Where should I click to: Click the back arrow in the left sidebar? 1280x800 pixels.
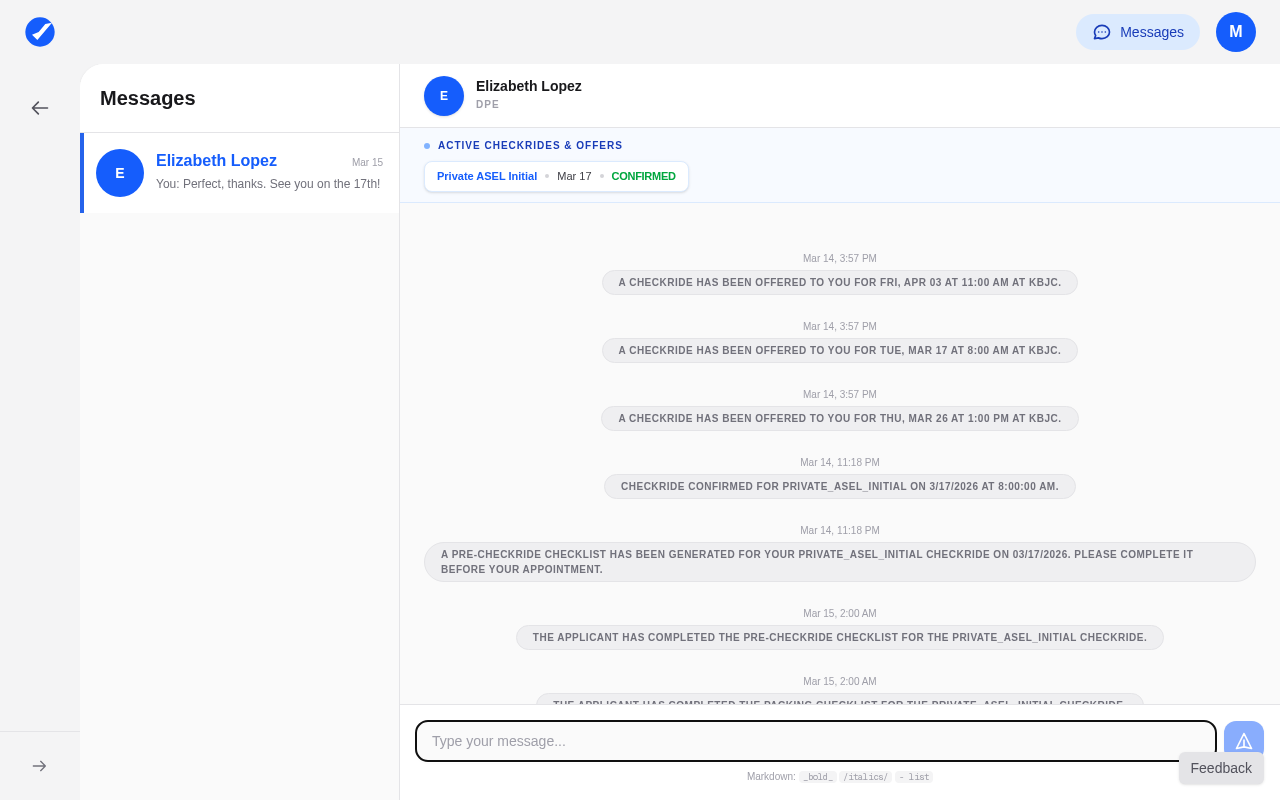pos(40,108)
